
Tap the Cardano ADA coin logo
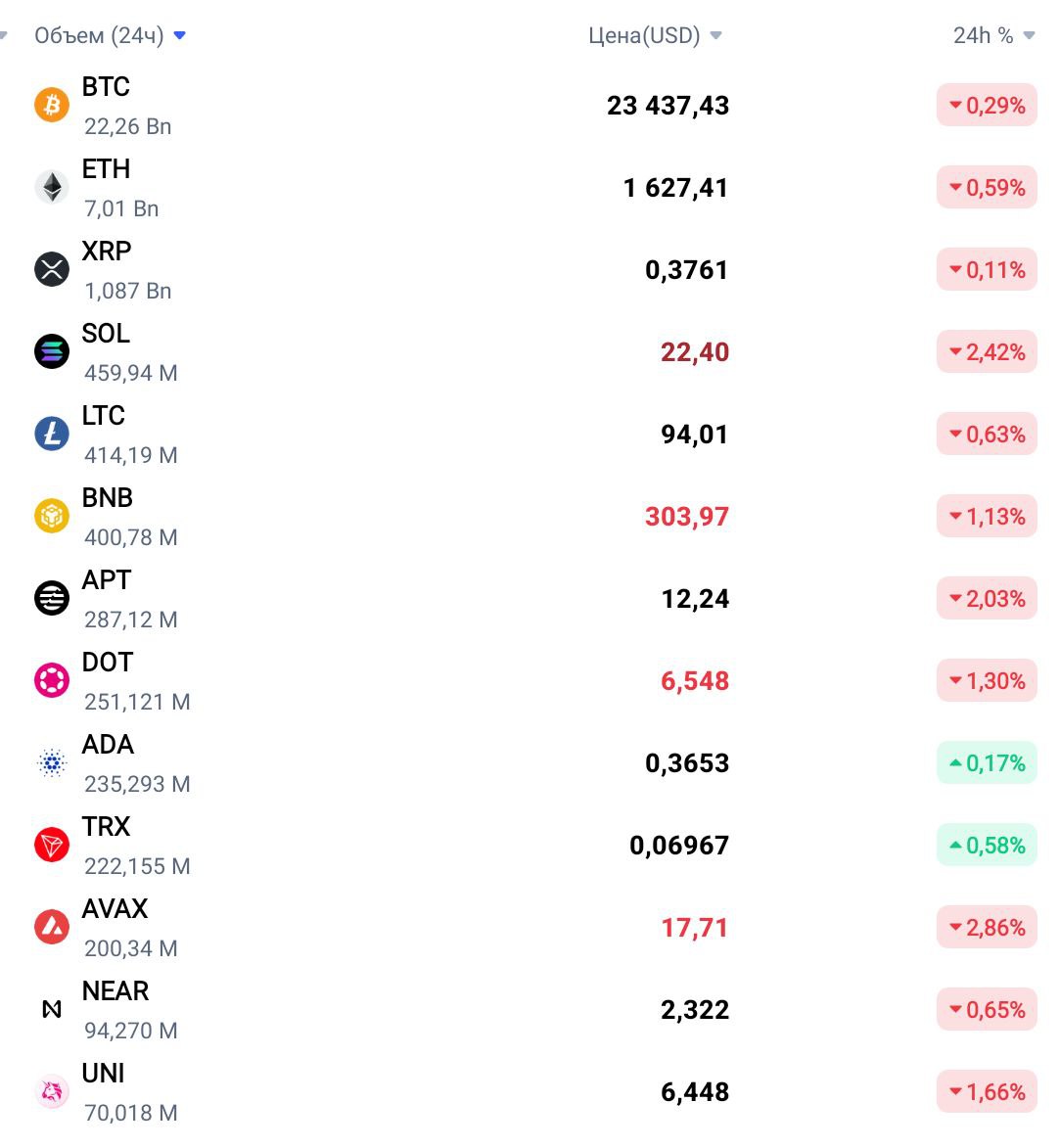52,763
